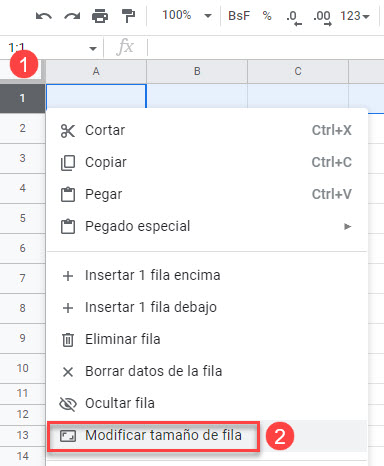384x466 pixels.
Task: Click the X icon beside Borrar datos
Action: [68, 372]
